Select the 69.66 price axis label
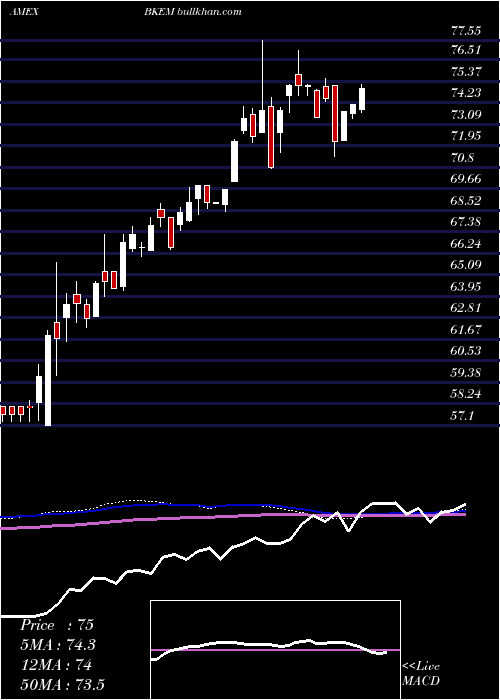Viewport: 500px width, 700px height. pos(467,179)
